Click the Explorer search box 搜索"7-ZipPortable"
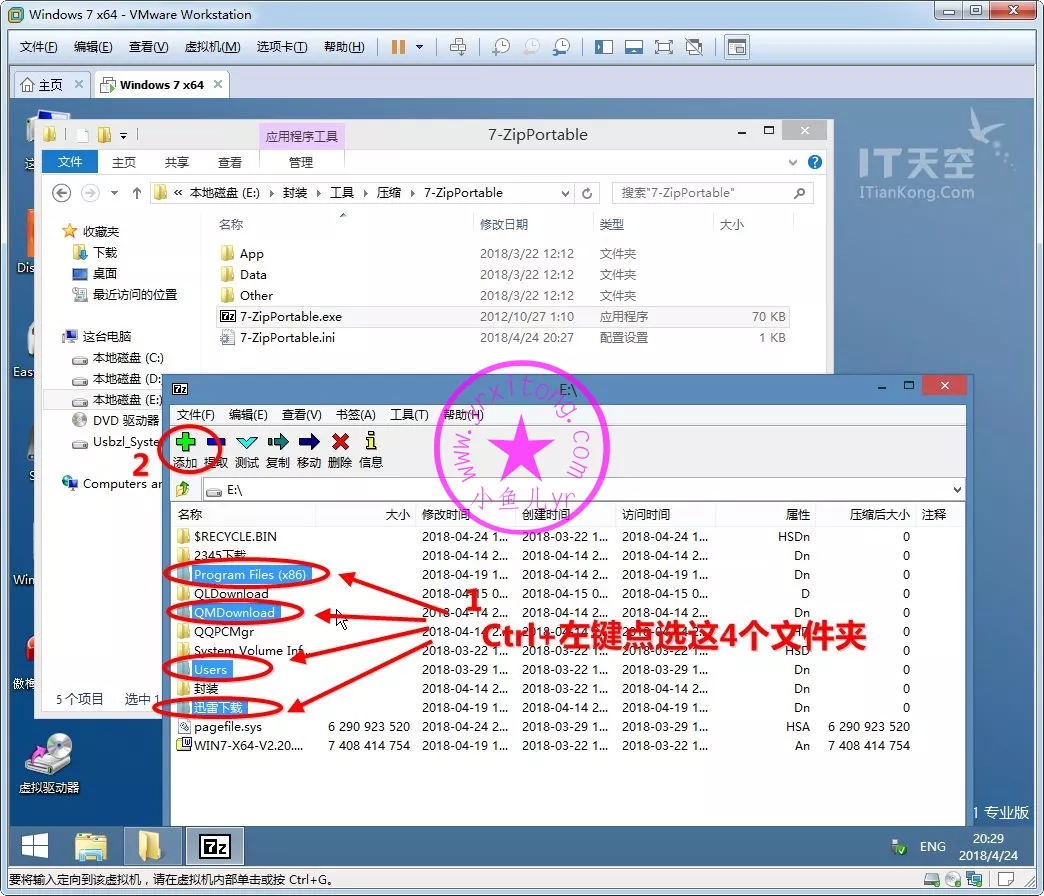The height and width of the screenshot is (896, 1044). tap(705, 193)
